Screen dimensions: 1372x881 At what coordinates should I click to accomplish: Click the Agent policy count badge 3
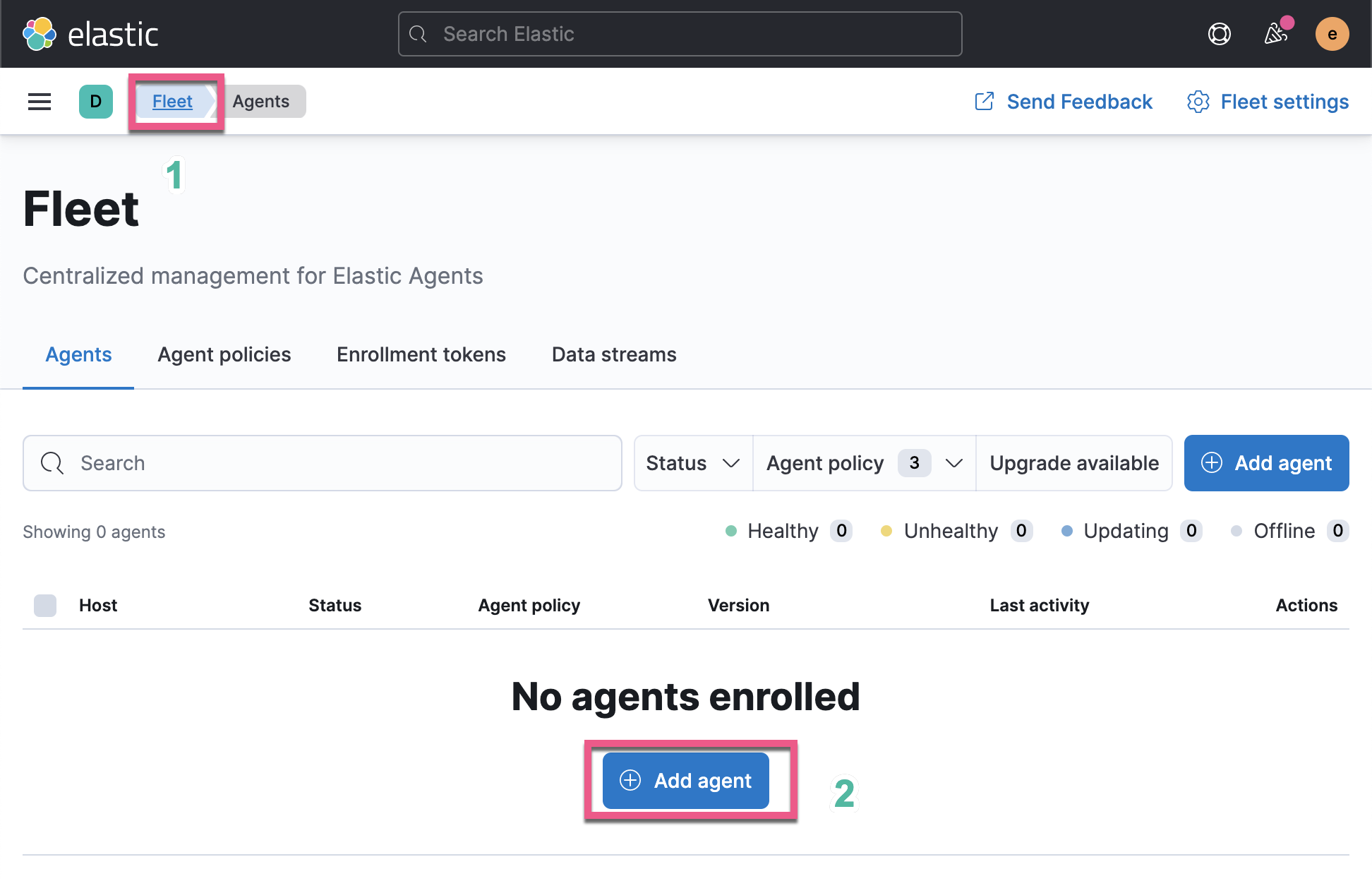(915, 463)
